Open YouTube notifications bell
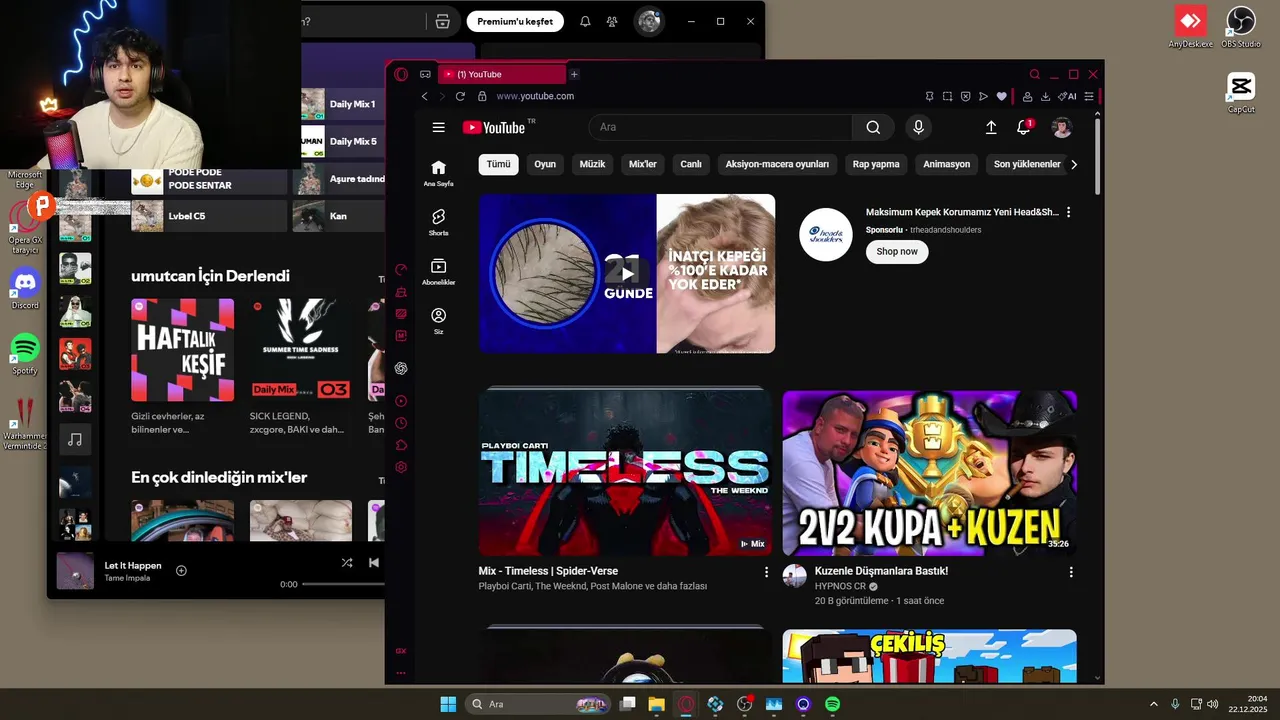This screenshot has height=720, width=1280. coord(1023,127)
